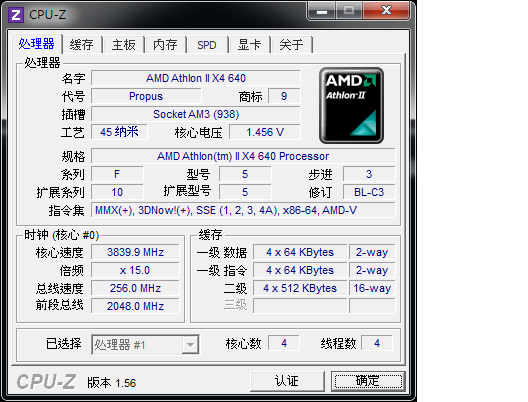Click the bus speed 256.0 MHz value
This screenshot has height=402, width=528.
tap(135, 288)
